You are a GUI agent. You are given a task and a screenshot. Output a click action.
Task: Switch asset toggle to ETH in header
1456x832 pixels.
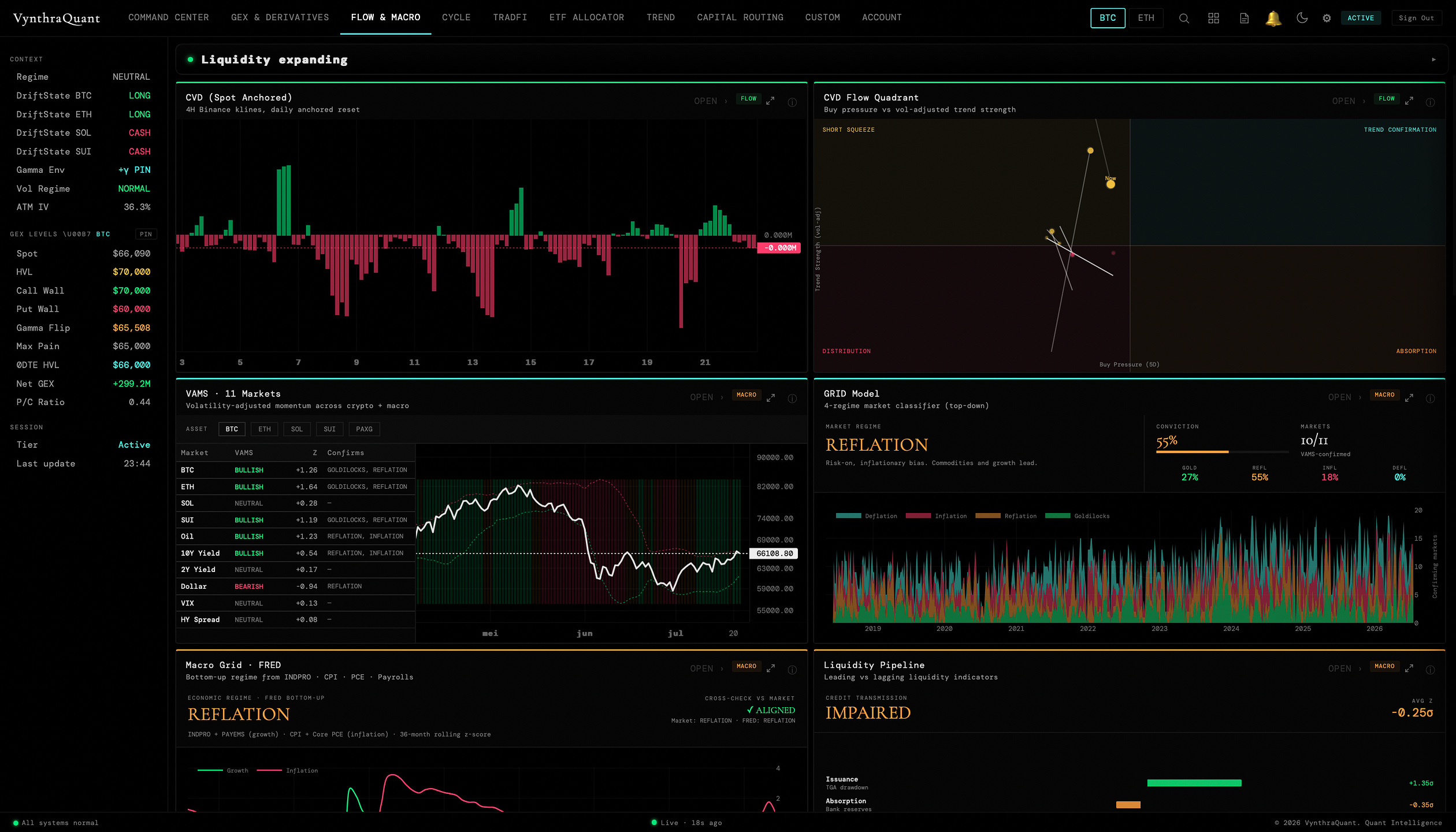click(1146, 18)
